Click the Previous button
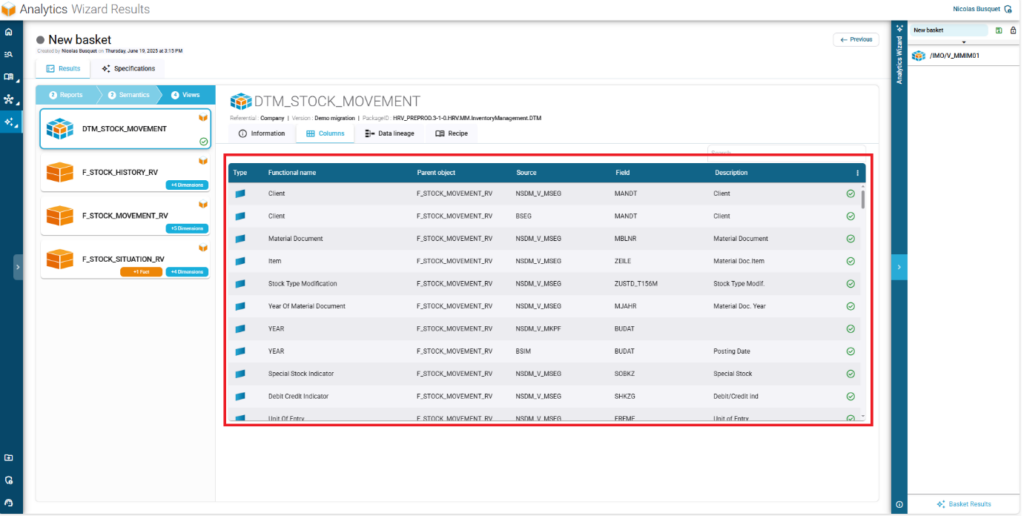This screenshot has height=516, width=1024. pos(856,39)
